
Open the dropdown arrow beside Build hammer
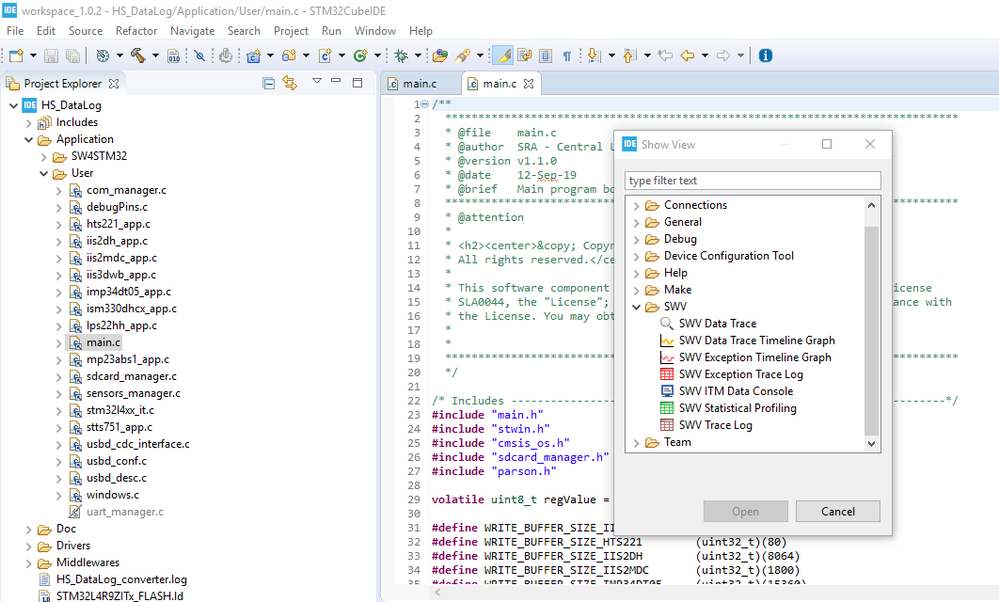155,56
